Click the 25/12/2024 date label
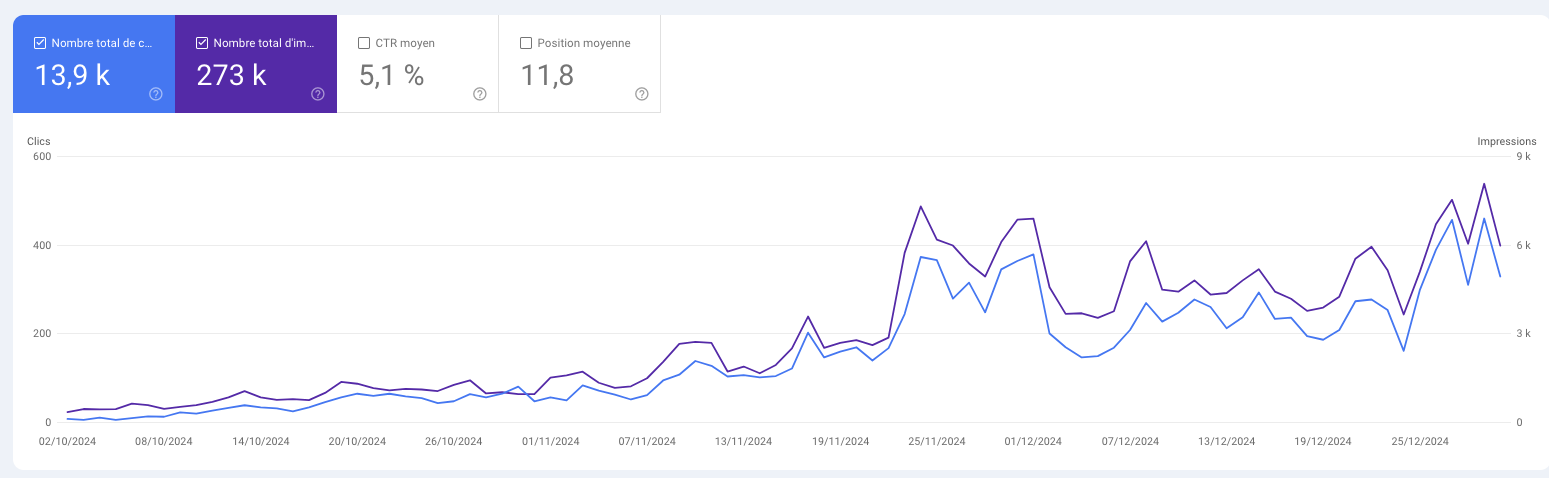1549x478 pixels. point(1420,441)
